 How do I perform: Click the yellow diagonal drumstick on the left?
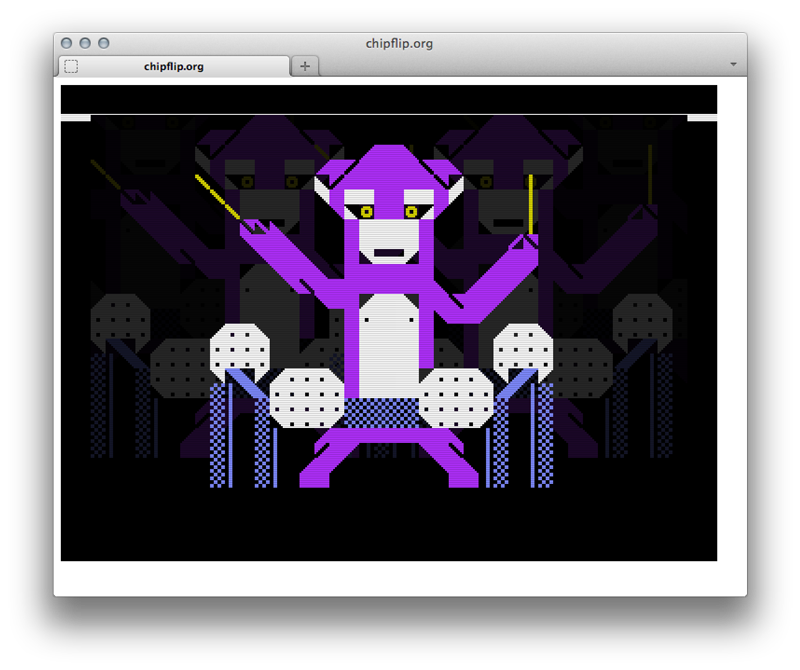coord(217,197)
